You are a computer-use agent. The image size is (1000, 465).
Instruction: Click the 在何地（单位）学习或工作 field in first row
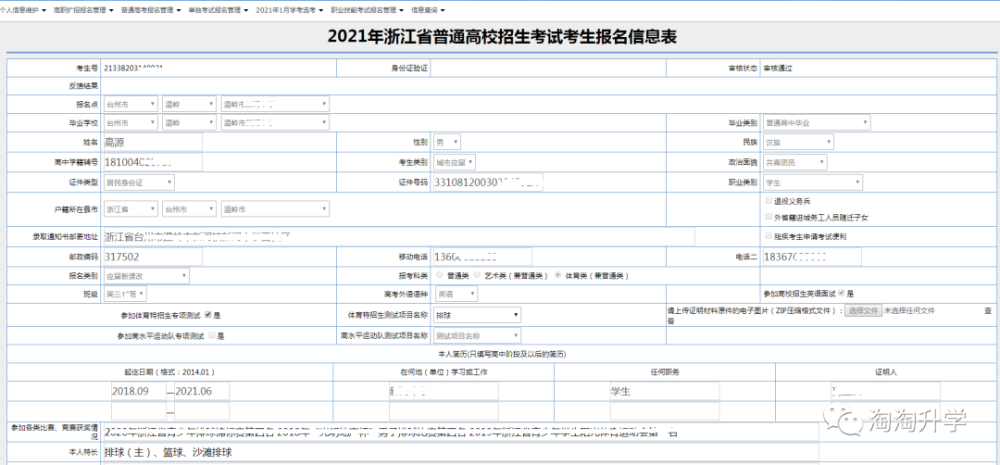point(444,391)
